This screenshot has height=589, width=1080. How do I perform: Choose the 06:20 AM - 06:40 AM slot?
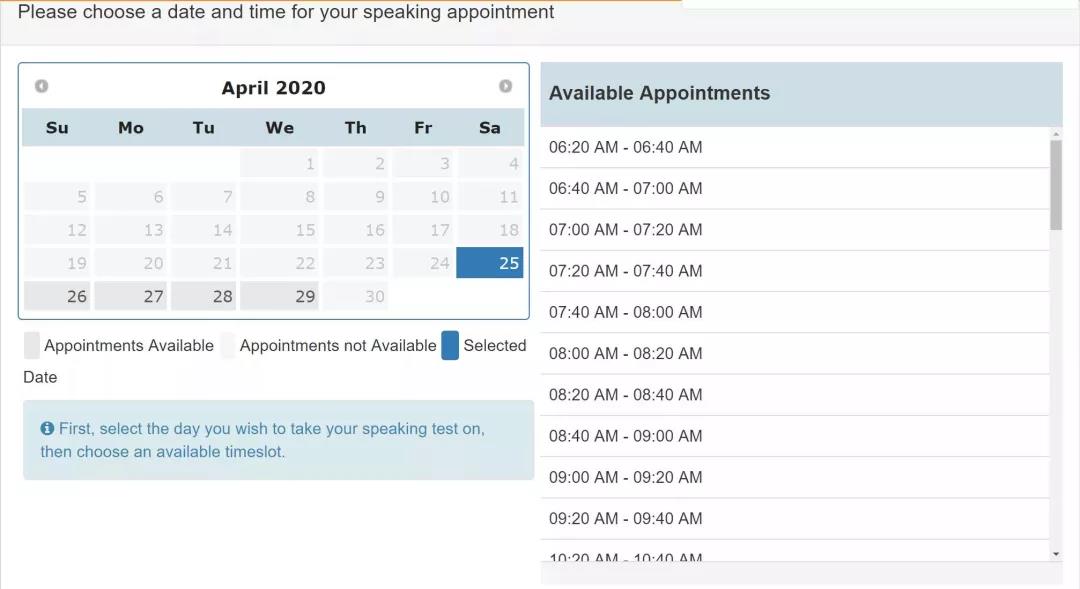tap(626, 147)
